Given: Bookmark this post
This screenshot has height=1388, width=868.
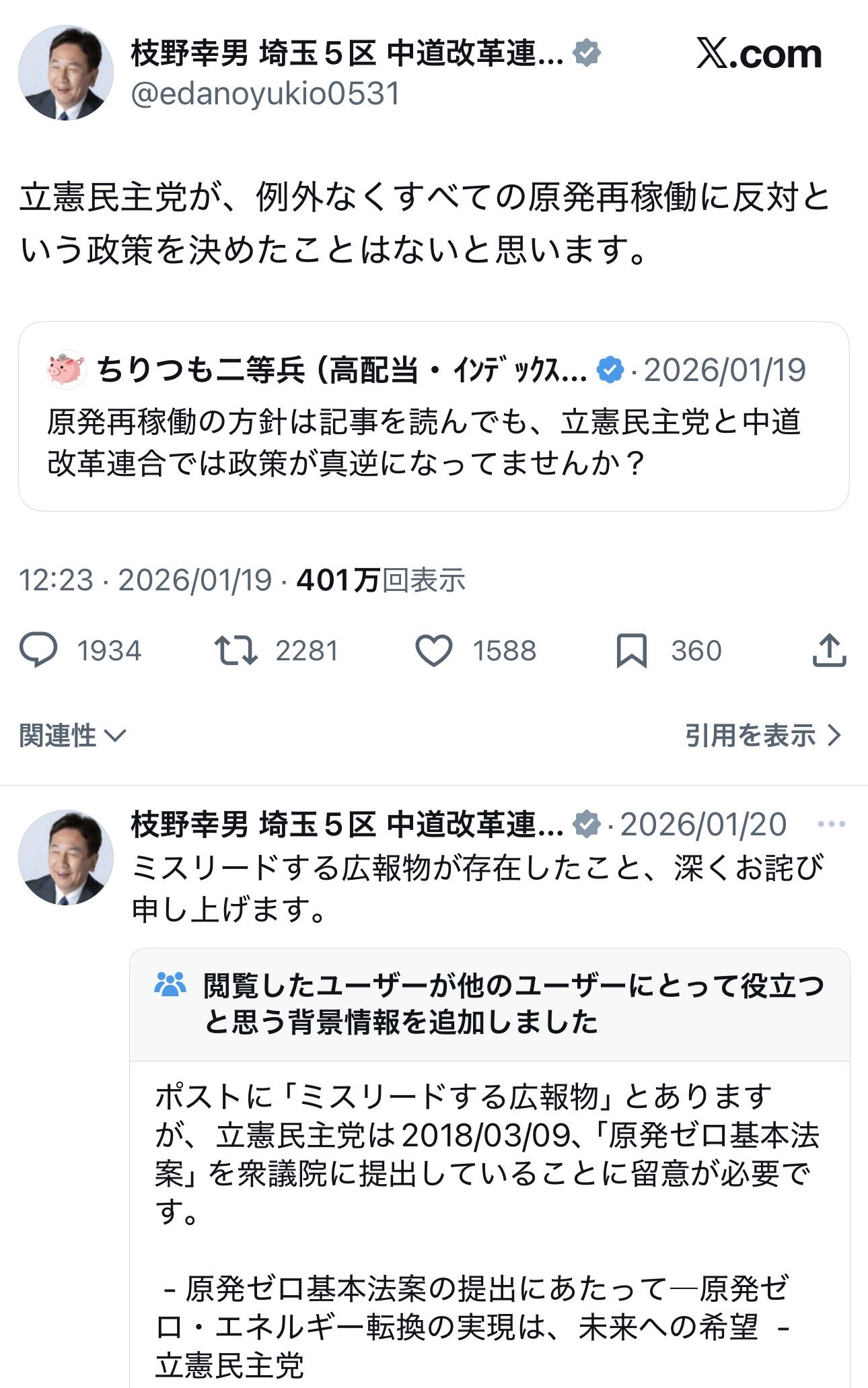Looking at the screenshot, I should (631, 650).
